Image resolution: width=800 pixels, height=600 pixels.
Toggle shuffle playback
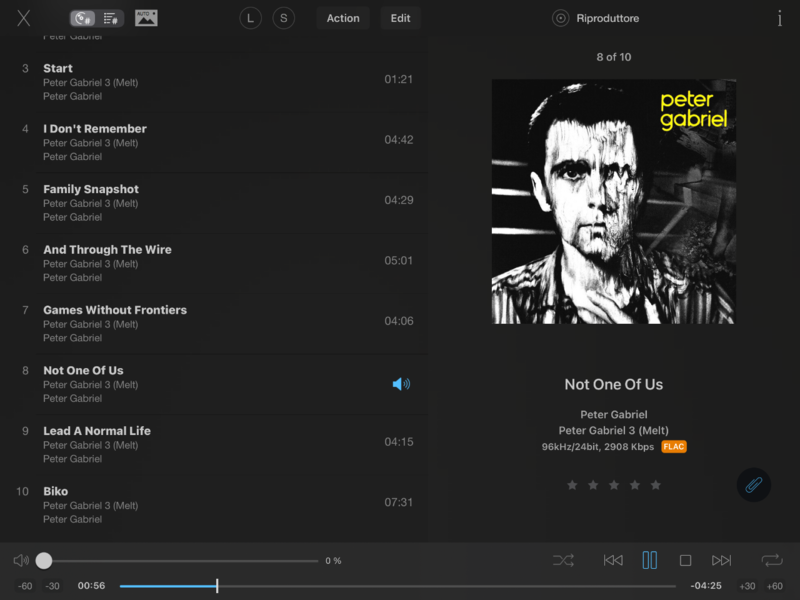coord(563,561)
